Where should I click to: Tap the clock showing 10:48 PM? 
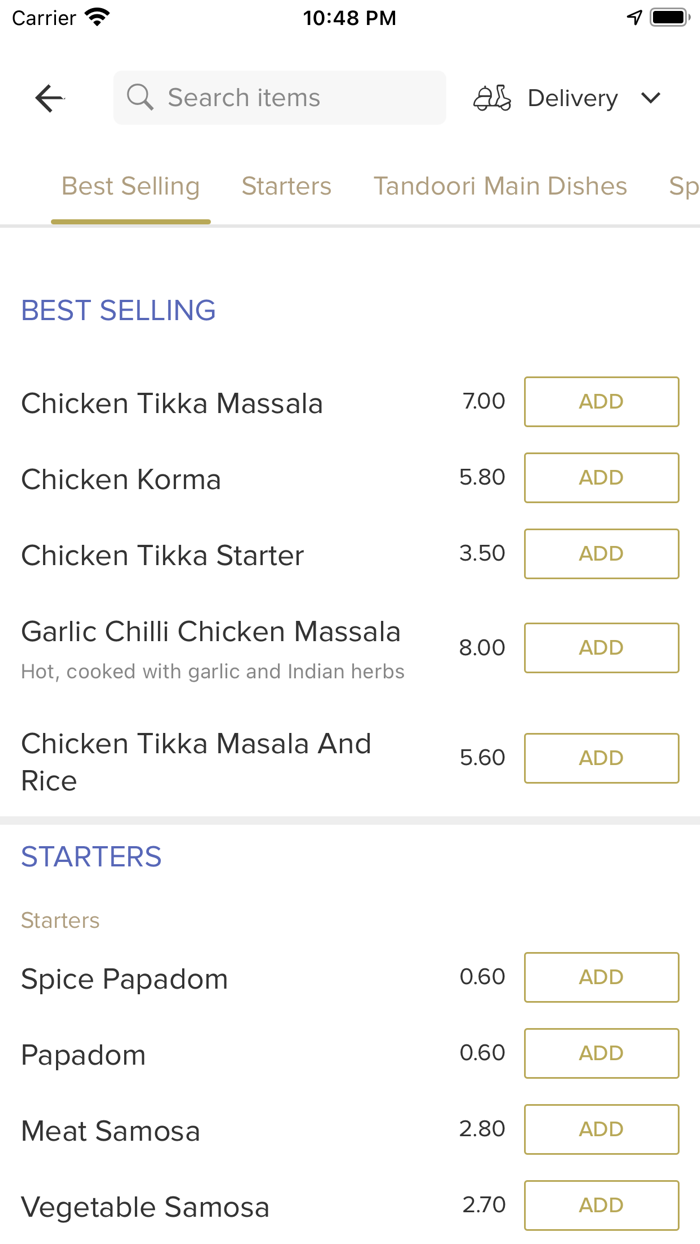click(x=349, y=16)
